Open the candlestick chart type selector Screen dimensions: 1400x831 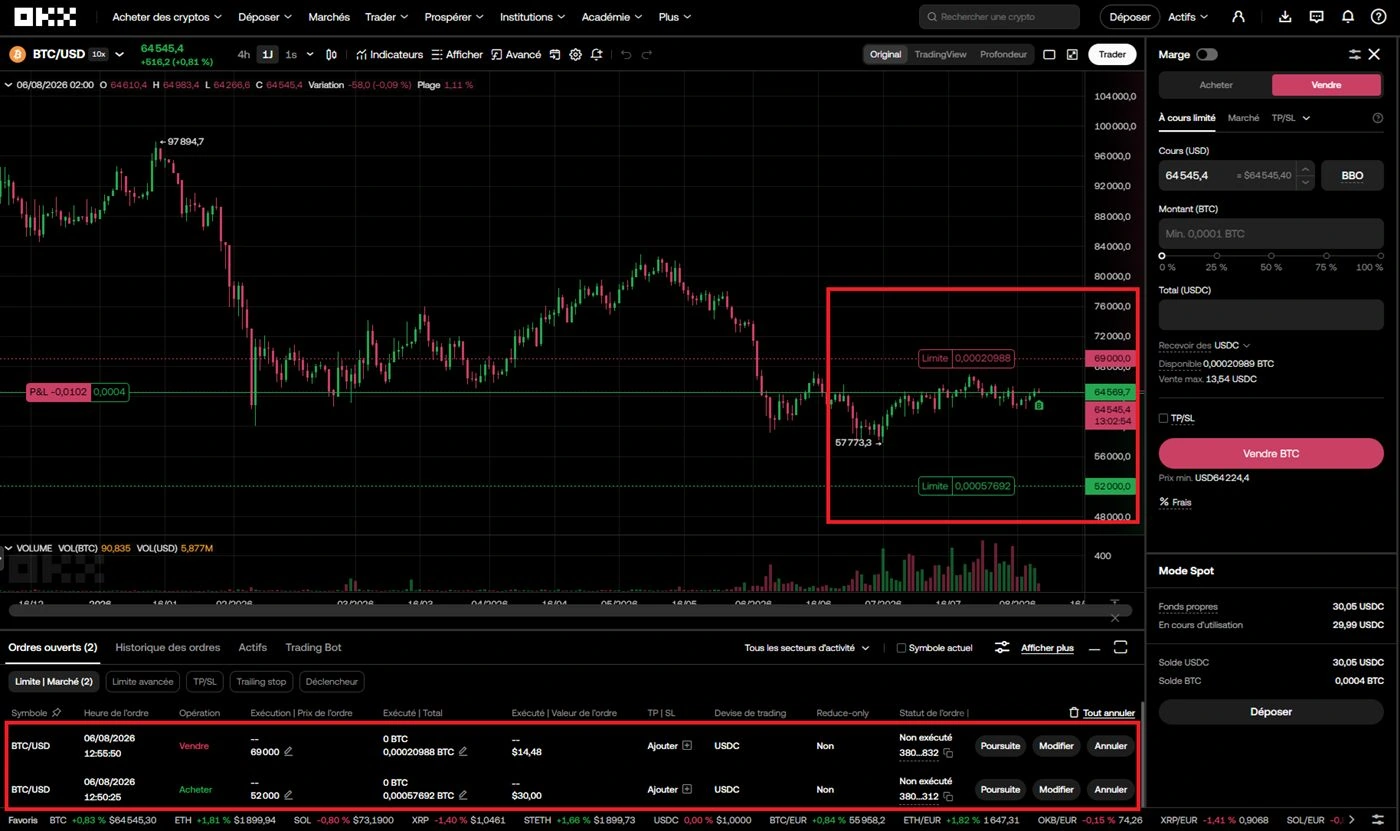tap(332, 55)
